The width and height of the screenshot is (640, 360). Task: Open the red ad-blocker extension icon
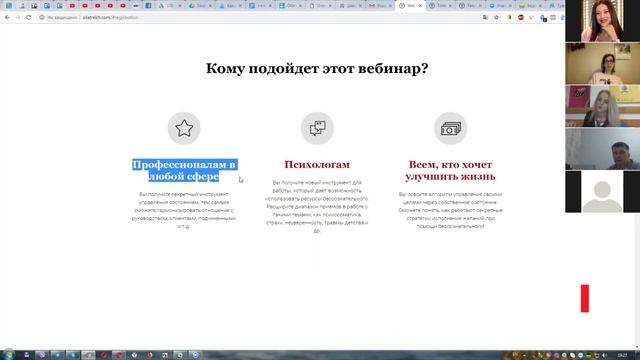[521, 18]
